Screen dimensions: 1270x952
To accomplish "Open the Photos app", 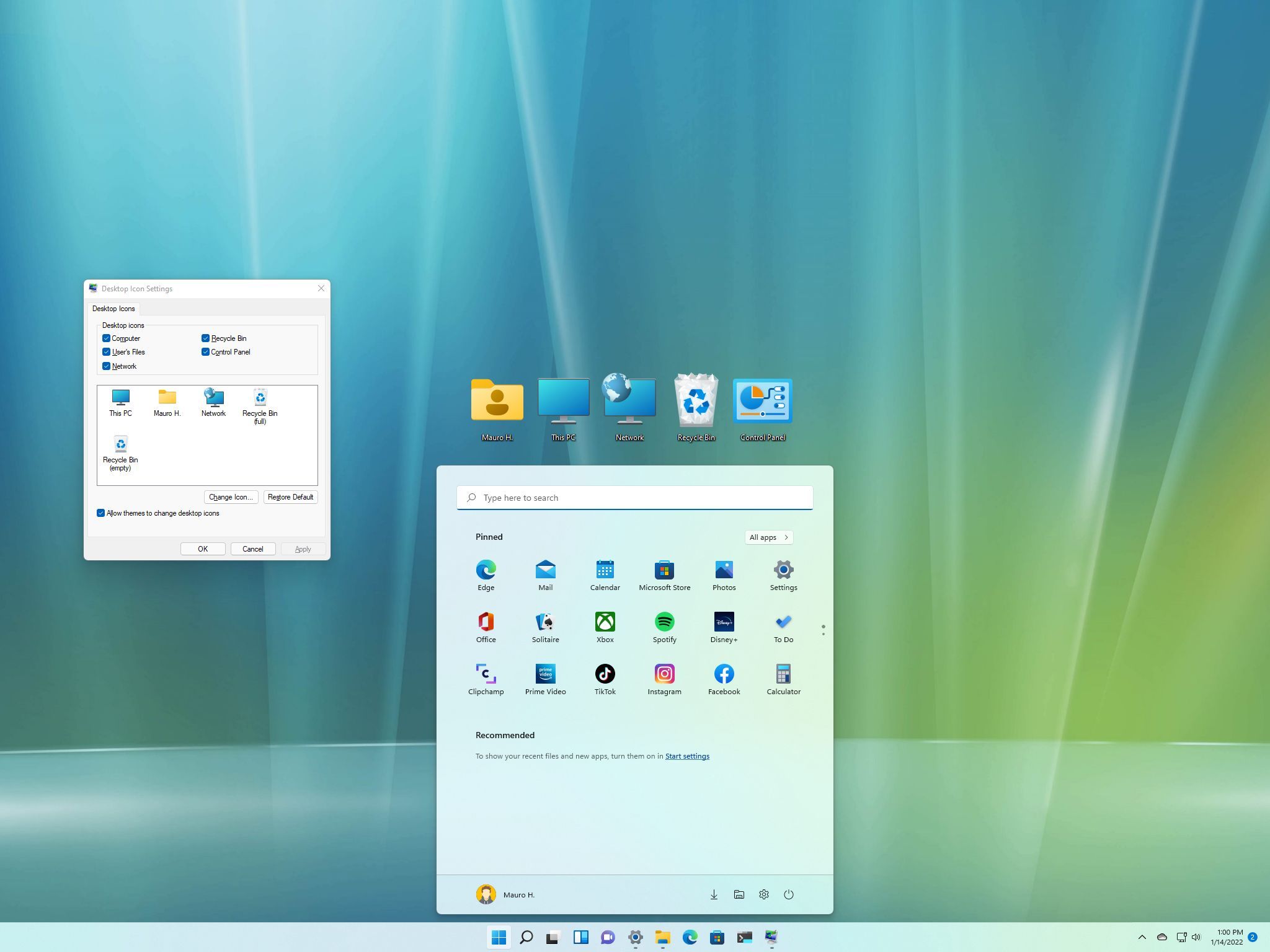I will tap(724, 570).
